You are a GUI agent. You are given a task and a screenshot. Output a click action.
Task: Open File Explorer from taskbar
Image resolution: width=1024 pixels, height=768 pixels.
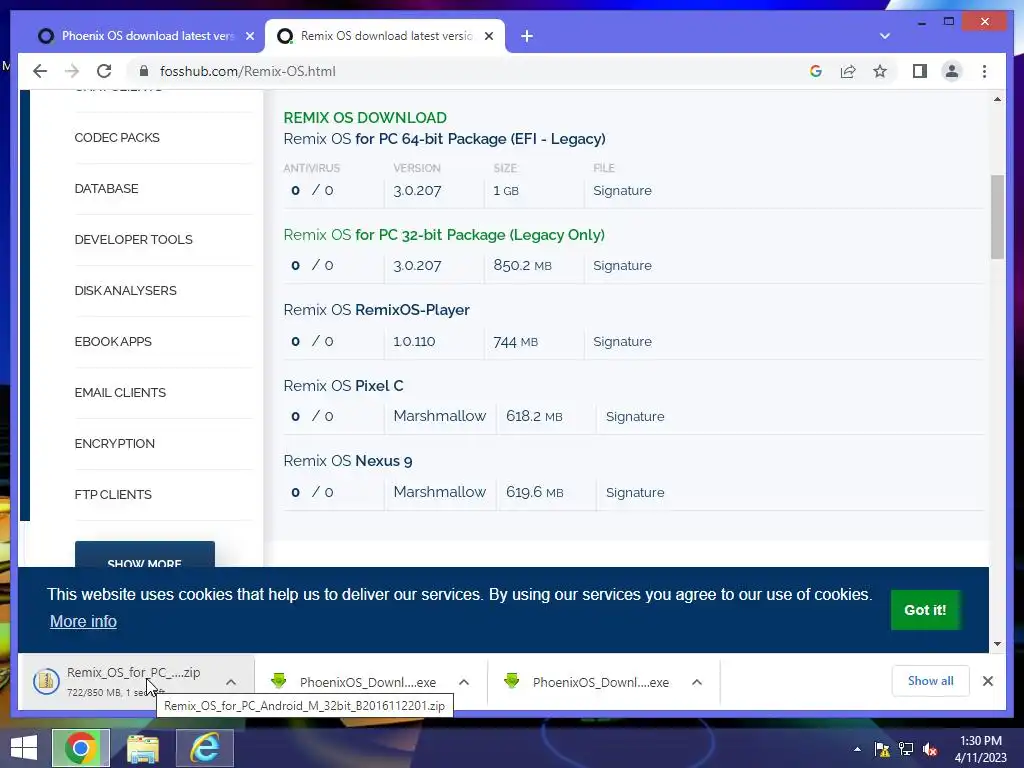click(x=143, y=748)
